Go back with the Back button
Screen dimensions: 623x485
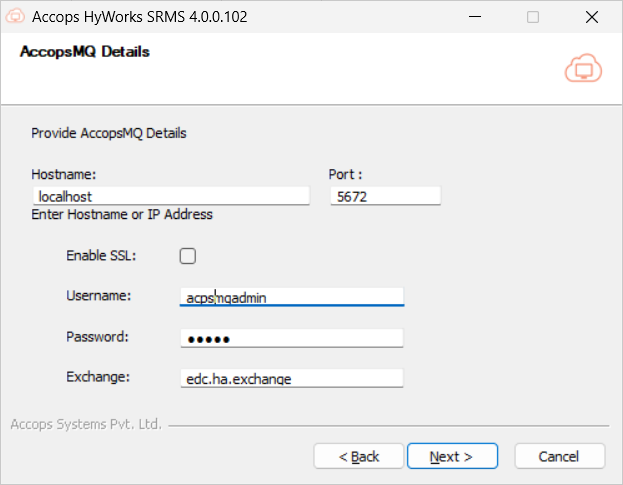(359, 456)
